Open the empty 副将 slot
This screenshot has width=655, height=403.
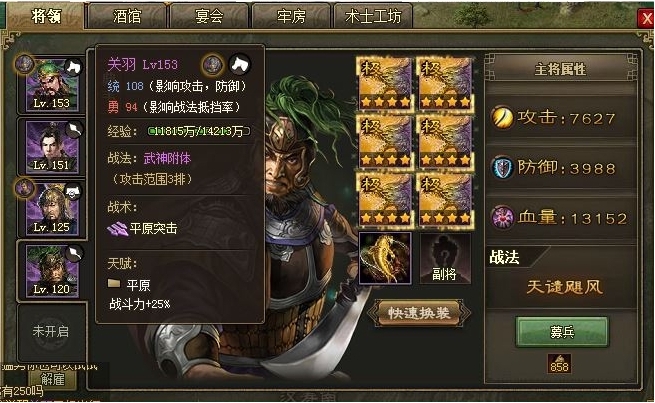[445, 258]
